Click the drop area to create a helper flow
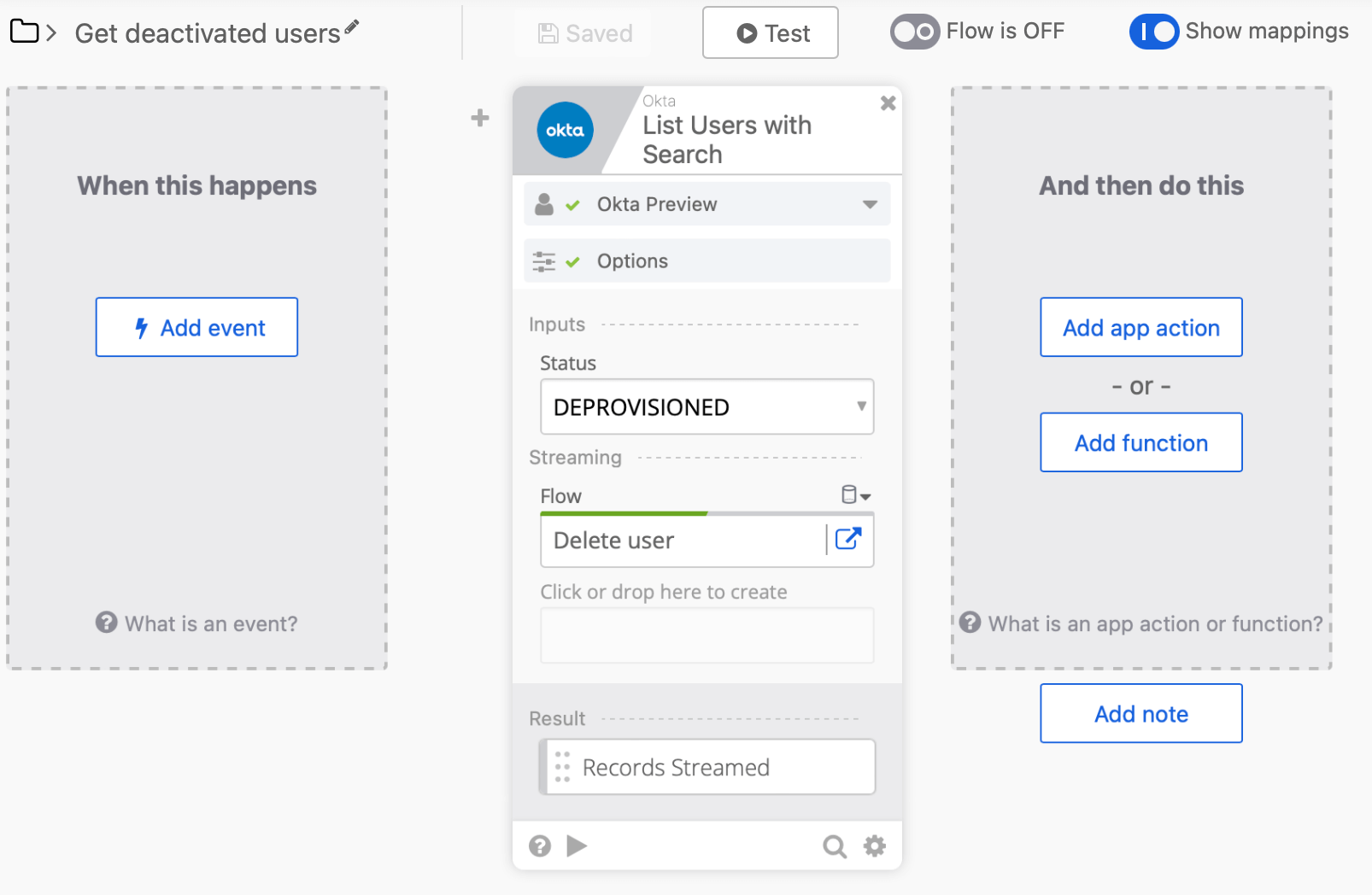Image resolution: width=1372 pixels, height=895 pixels. tap(707, 635)
